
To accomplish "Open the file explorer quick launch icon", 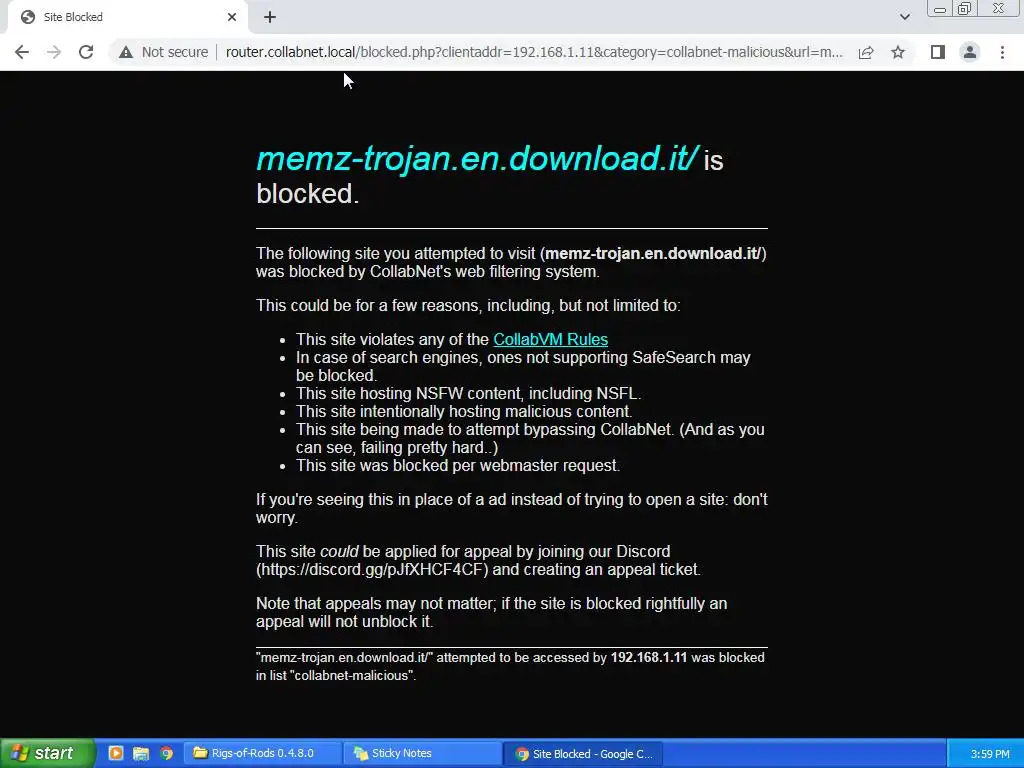I will click(140, 753).
